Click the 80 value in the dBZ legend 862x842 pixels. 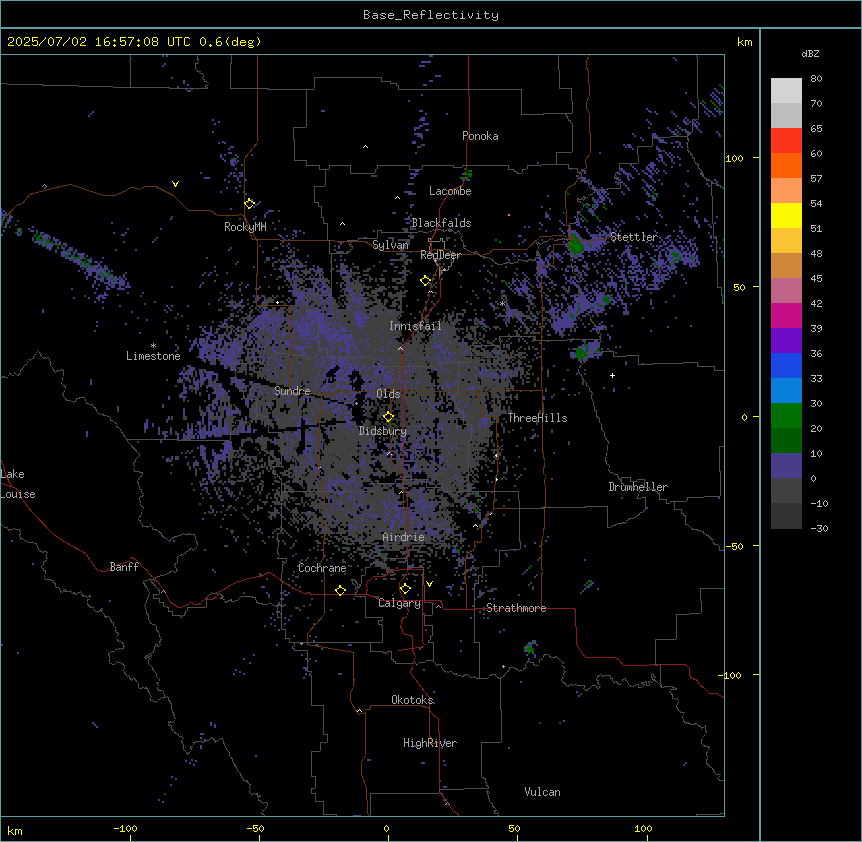(x=816, y=79)
